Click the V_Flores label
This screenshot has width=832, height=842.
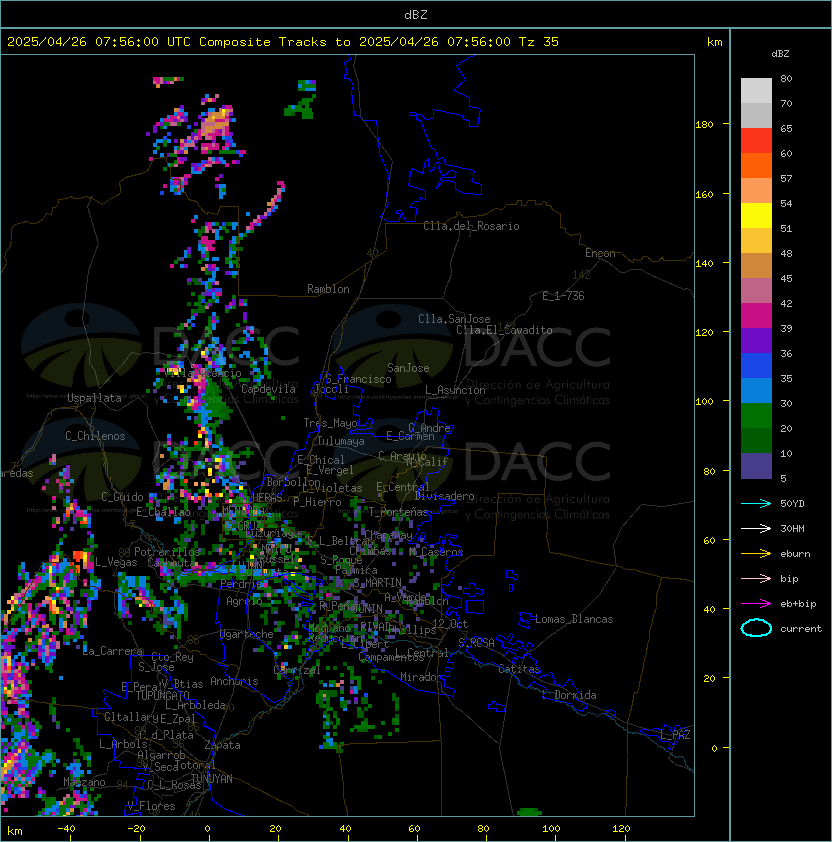[x=151, y=806]
